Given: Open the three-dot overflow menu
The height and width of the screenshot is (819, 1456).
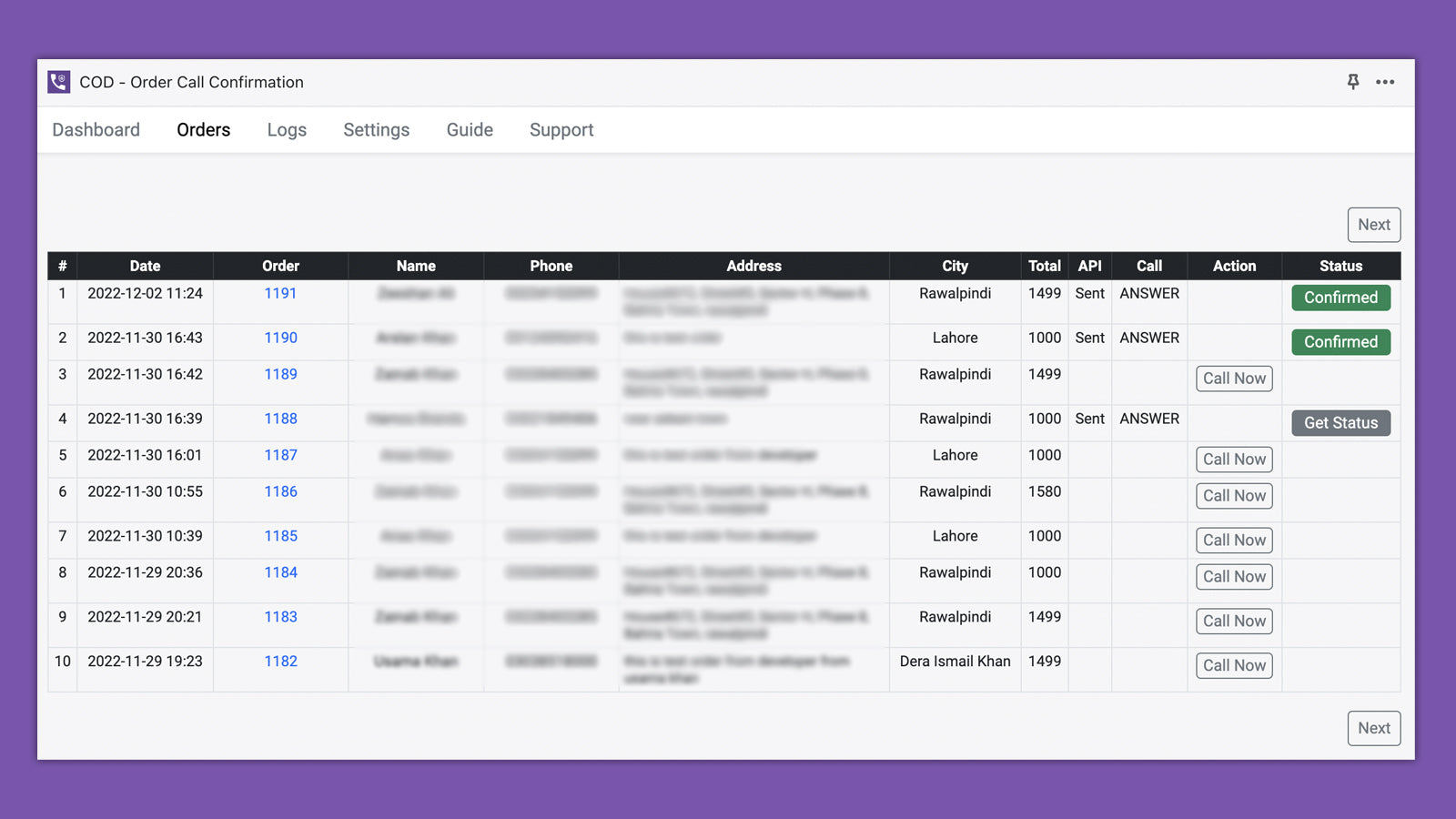Looking at the screenshot, I should click(1385, 82).
